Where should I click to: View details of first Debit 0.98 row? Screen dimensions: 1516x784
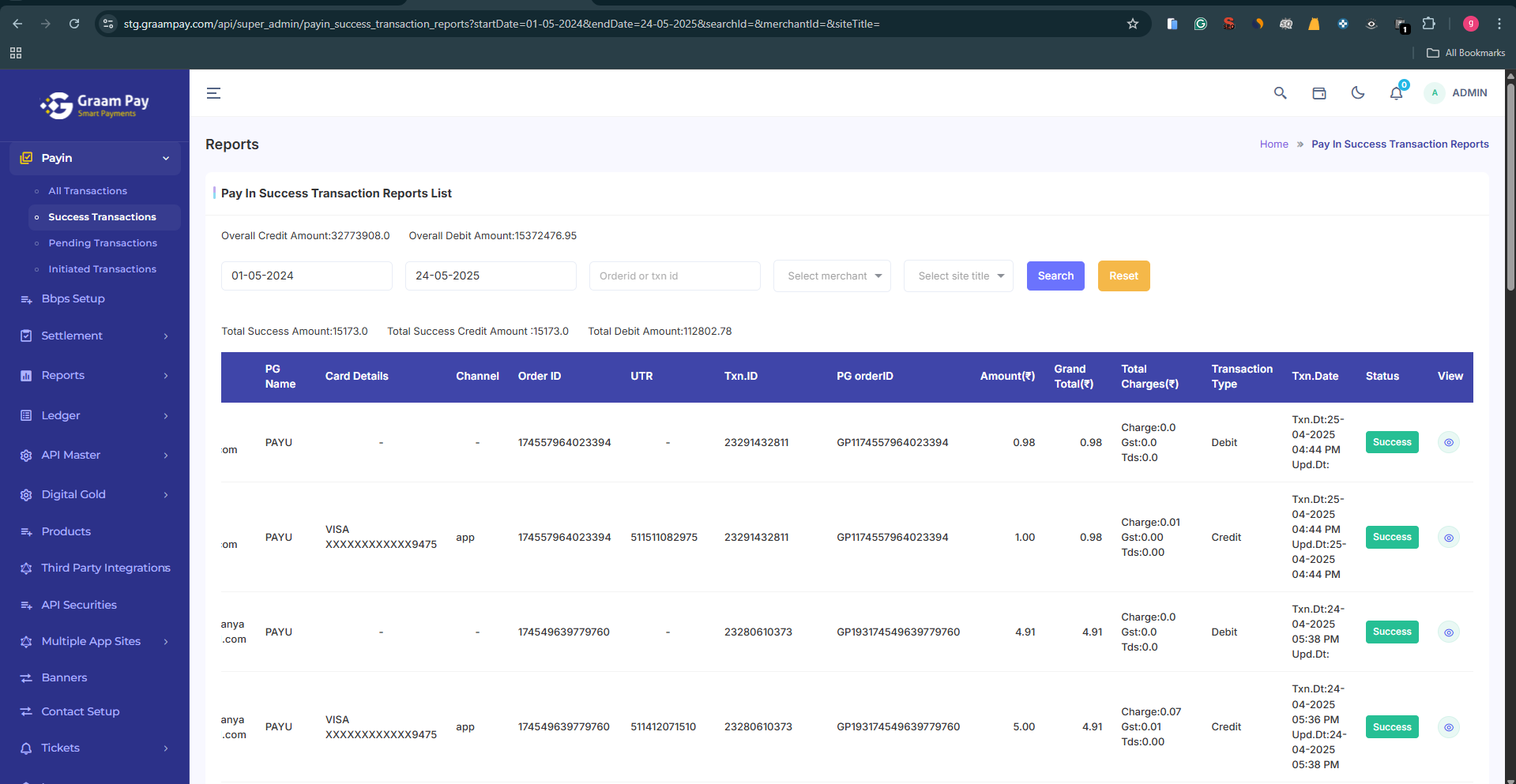[1449, 442]
